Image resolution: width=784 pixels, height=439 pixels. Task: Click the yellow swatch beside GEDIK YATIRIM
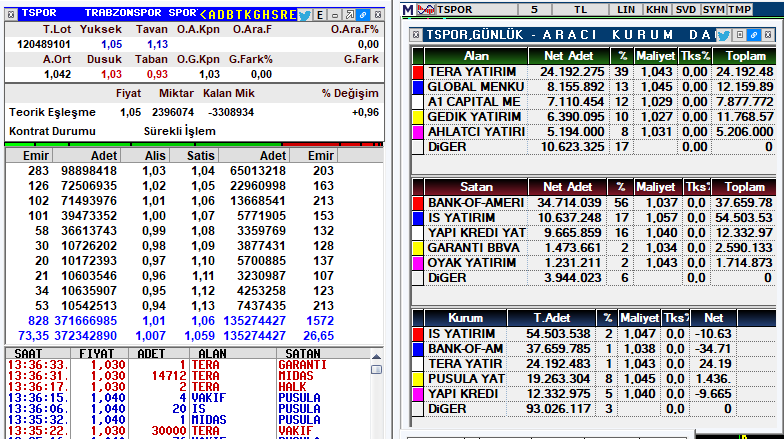click(418, 117)
